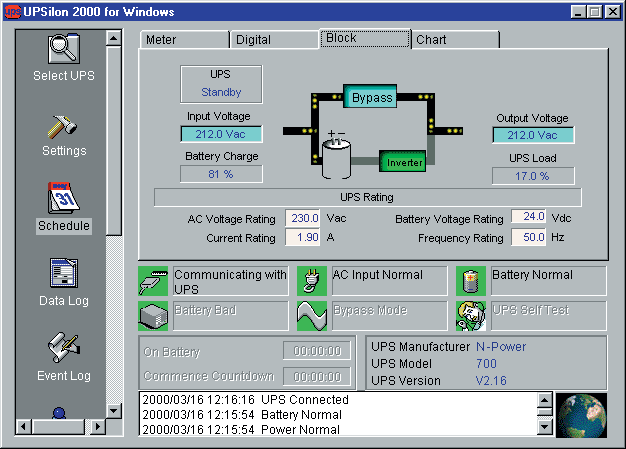Screen dimensions: 626x449
Task: Click sidebar horizontal scroll left arrow
Action: [24, 427]
